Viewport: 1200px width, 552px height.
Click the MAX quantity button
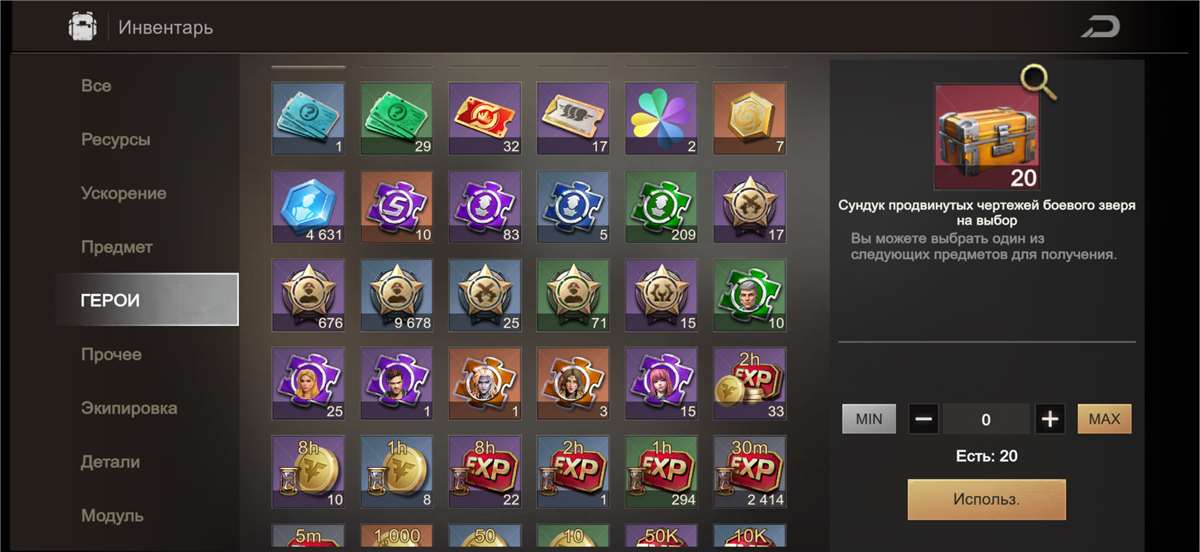coord(1104,419)
